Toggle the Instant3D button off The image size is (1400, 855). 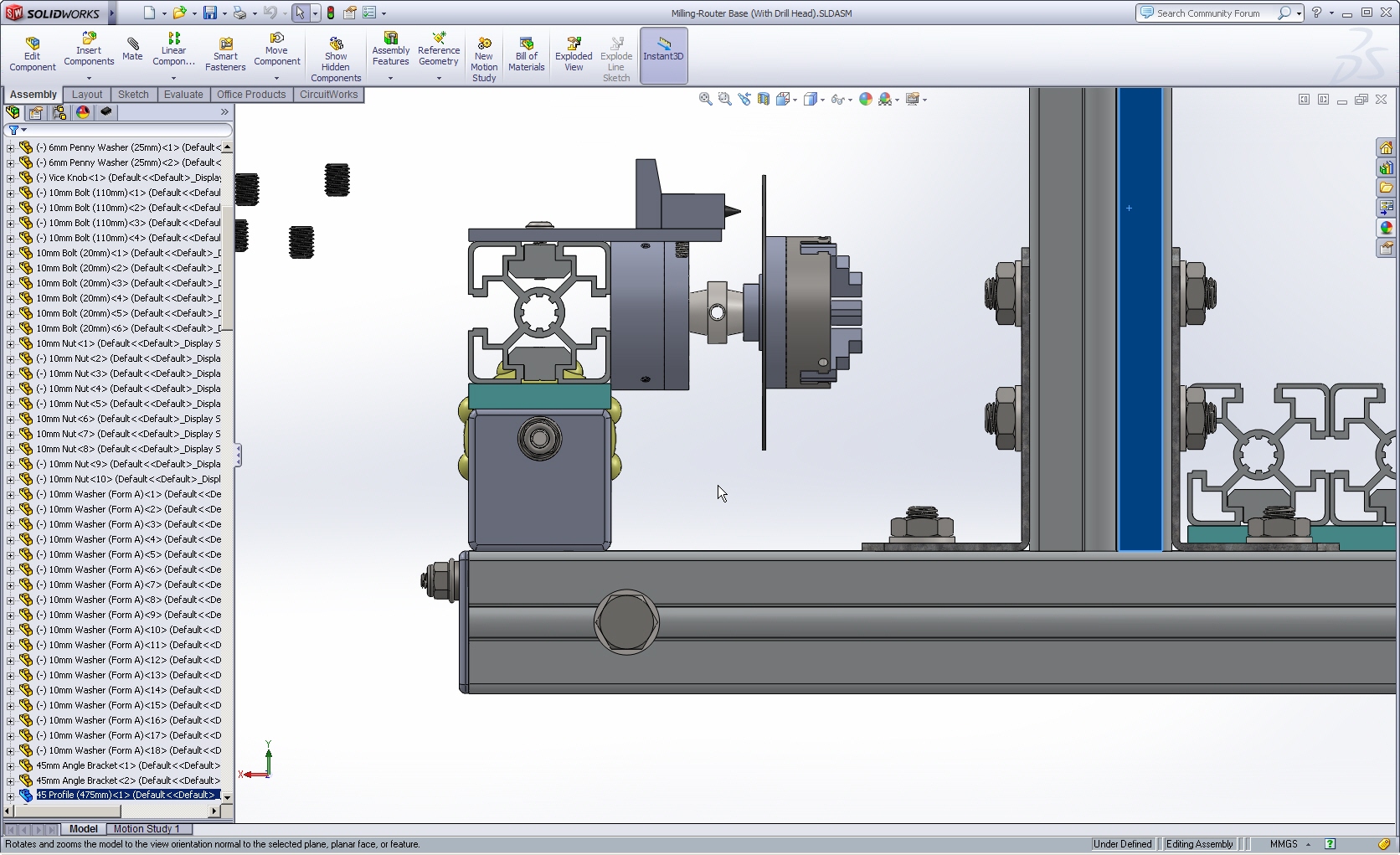pos(663,55)
